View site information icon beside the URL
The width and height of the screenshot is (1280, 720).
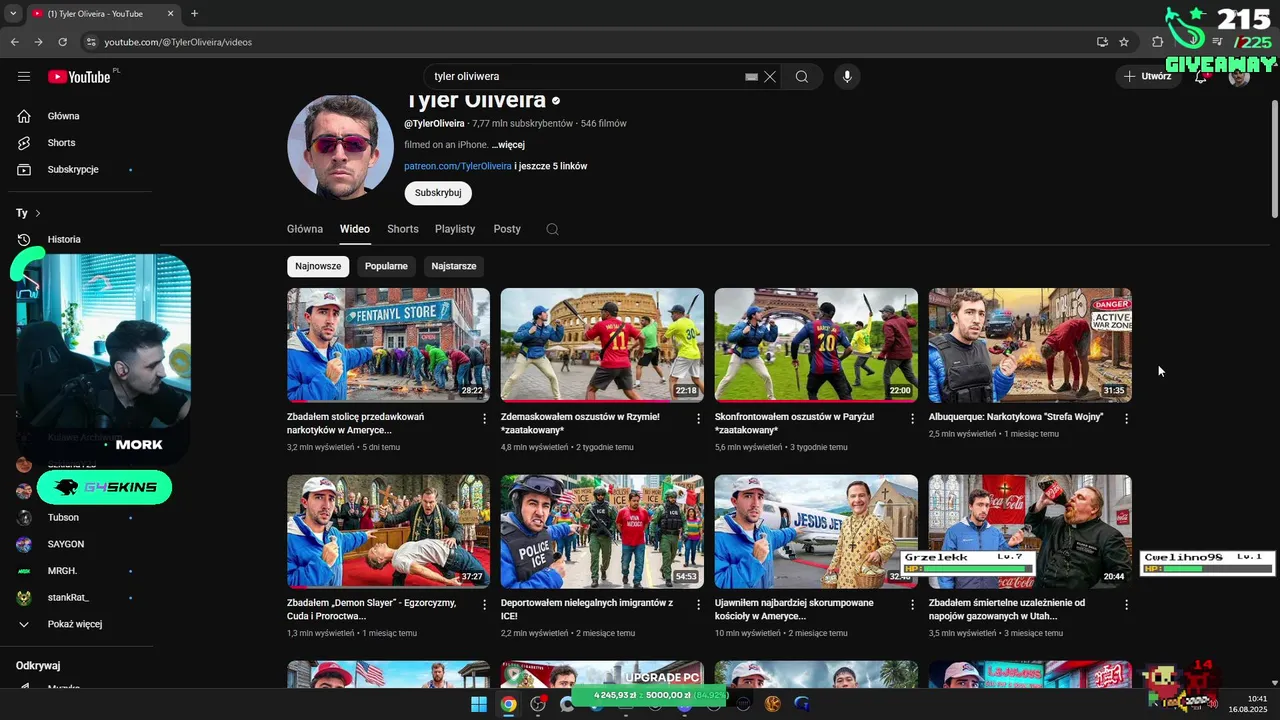pos(91,42)
